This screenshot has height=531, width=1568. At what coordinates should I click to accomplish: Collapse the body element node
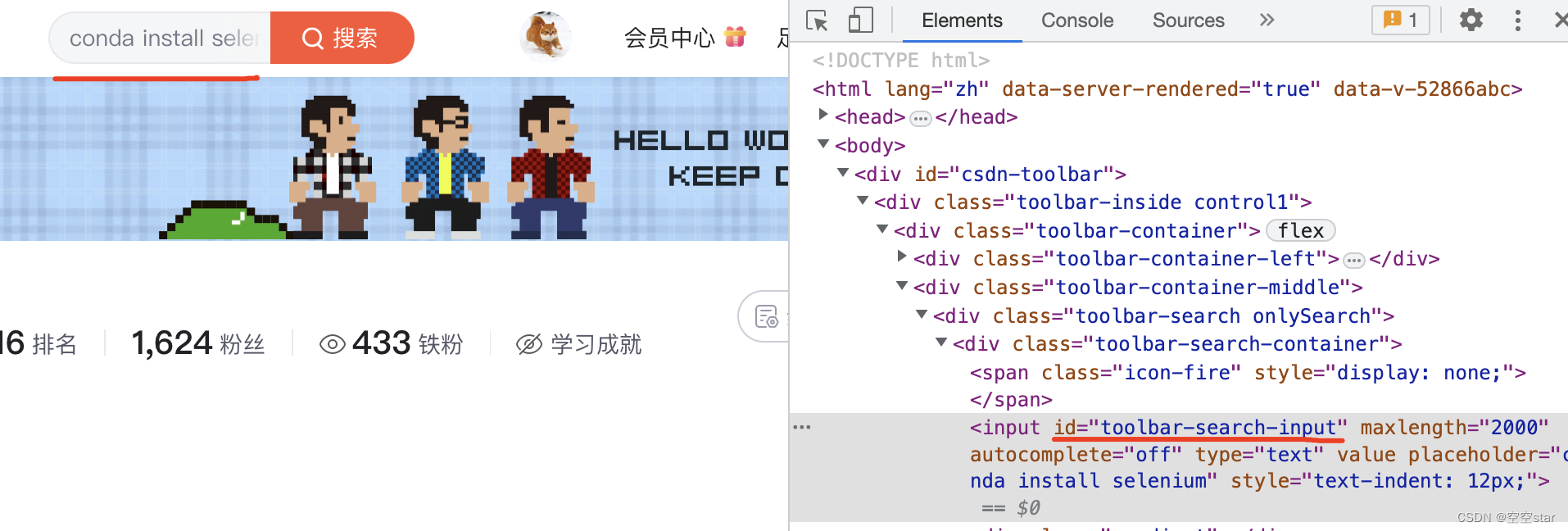tap(823, 144)
